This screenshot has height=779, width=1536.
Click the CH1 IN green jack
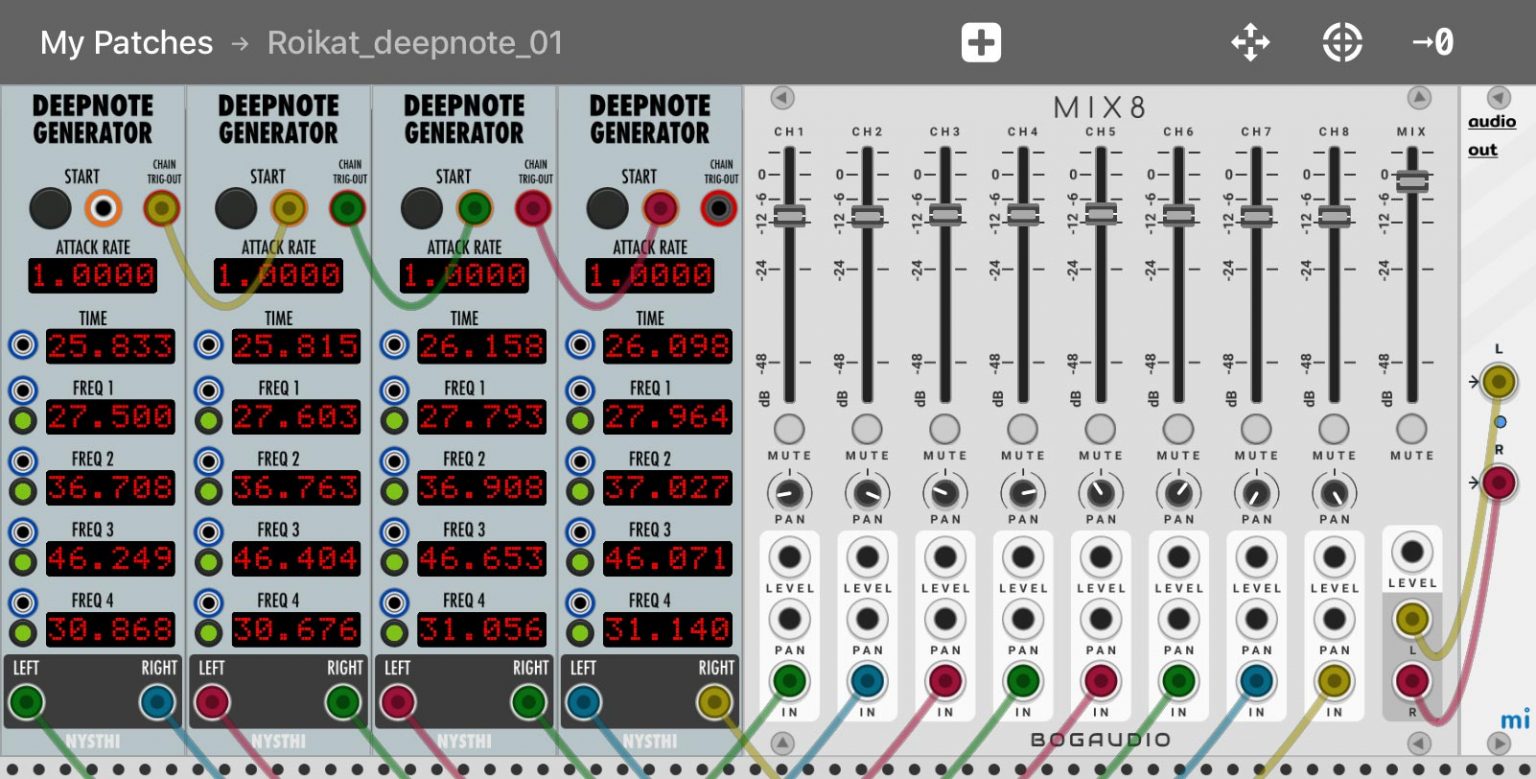[789, 682]
